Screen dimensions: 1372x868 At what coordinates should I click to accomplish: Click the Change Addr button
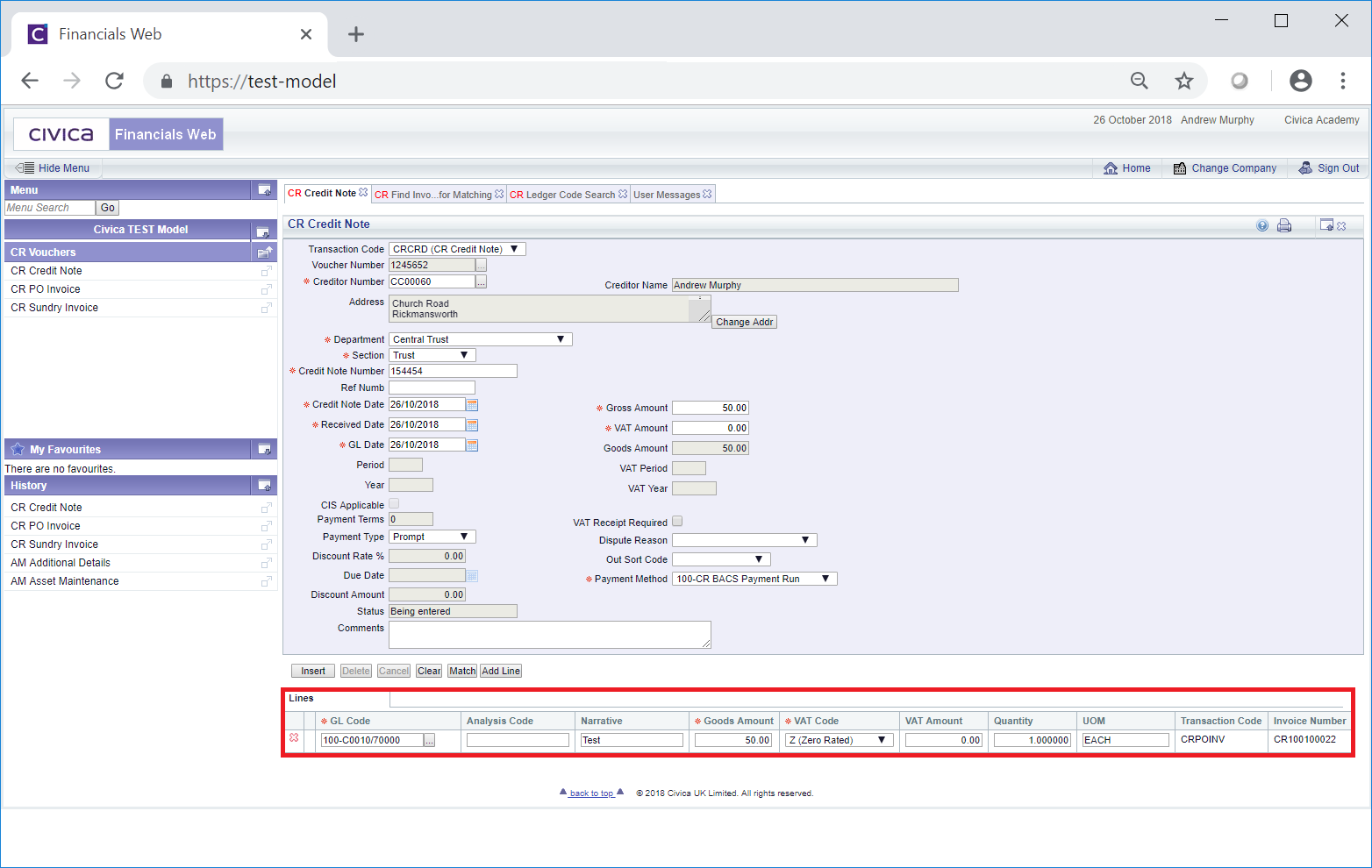click(744, 322)
